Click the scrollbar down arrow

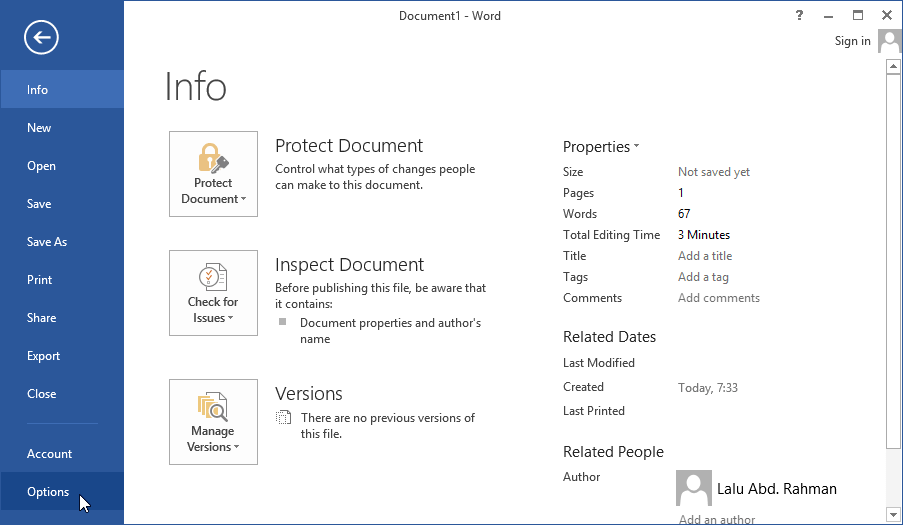pos(893,515)
